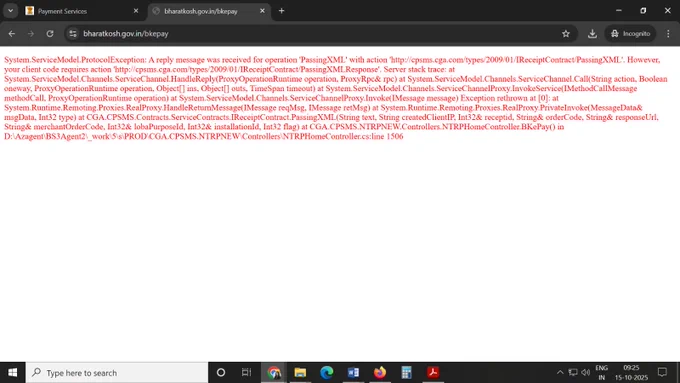Minimize the Chrome window
680x383 pixels.
619,10
